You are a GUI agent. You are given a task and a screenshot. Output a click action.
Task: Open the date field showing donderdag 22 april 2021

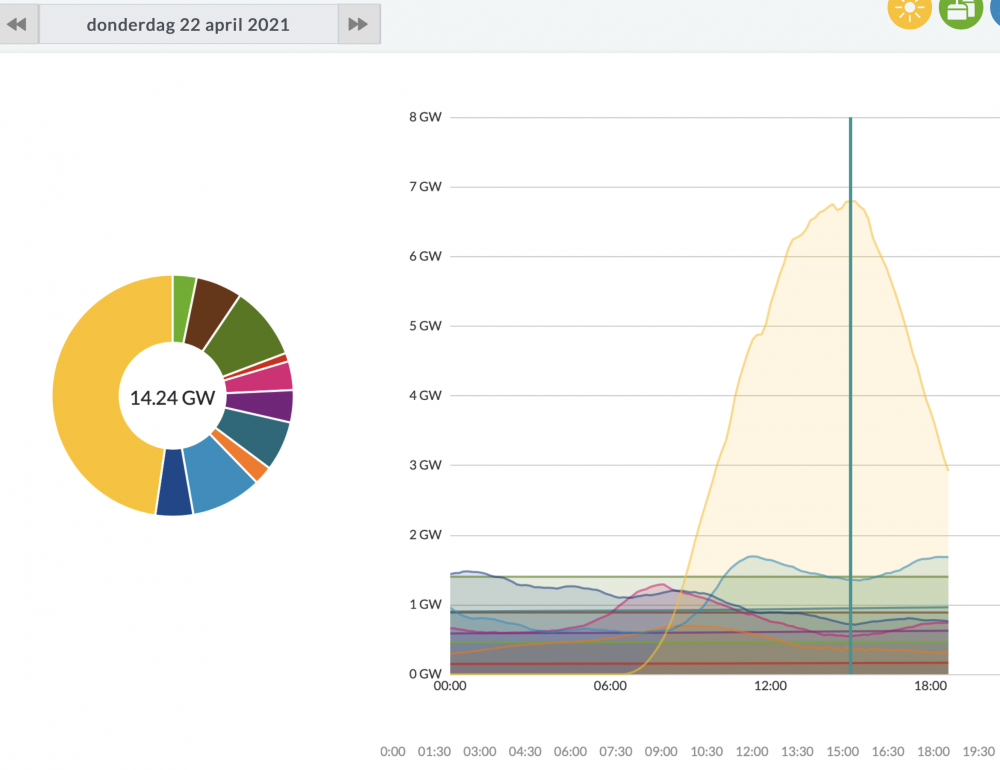189,24
